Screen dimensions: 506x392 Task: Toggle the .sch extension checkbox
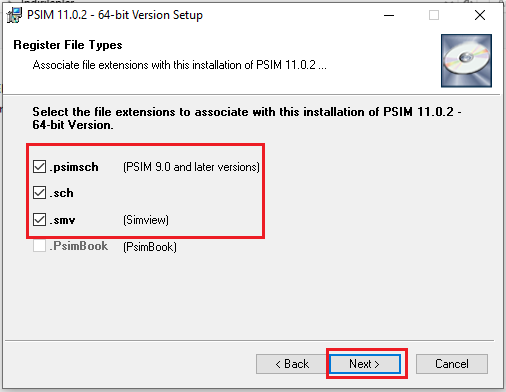coord(39,193)
